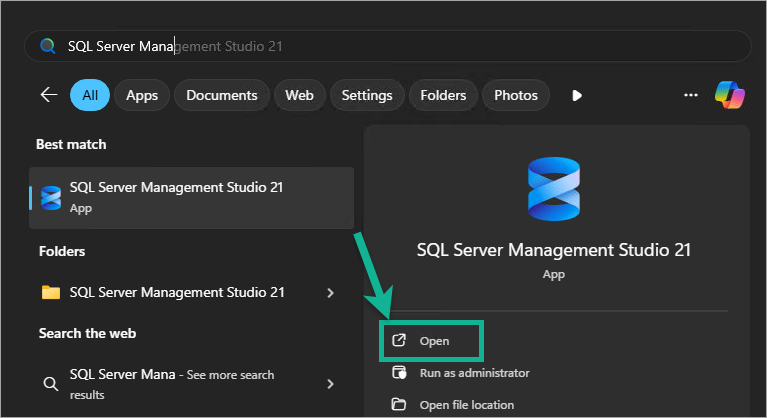Click the Folders section heading
Screen dimensions: 767x418
[x=62, y=251]
